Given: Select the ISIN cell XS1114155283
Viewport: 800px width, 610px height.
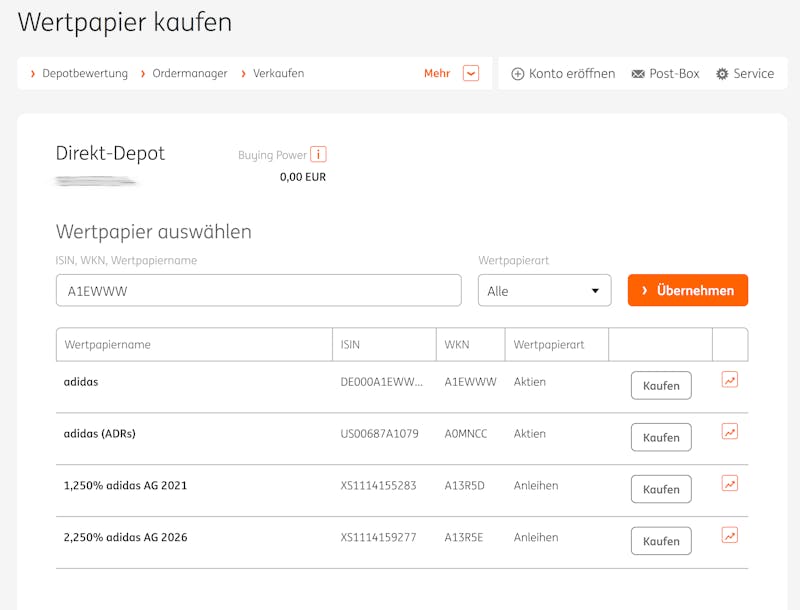Looking at the screenshot, I should (x=379, y=486).
